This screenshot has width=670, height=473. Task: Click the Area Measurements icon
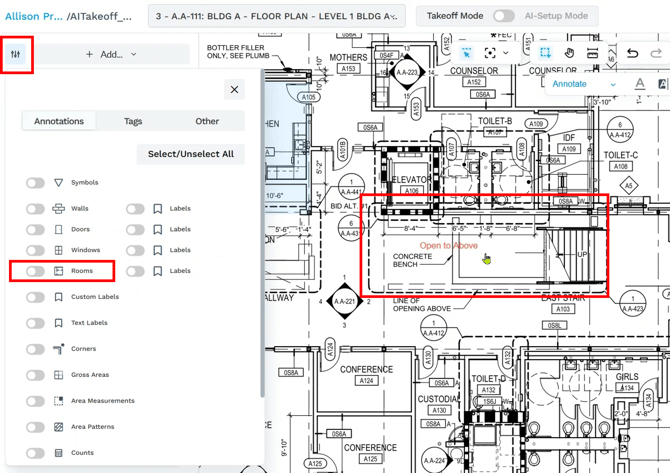(x=59, y=401)
